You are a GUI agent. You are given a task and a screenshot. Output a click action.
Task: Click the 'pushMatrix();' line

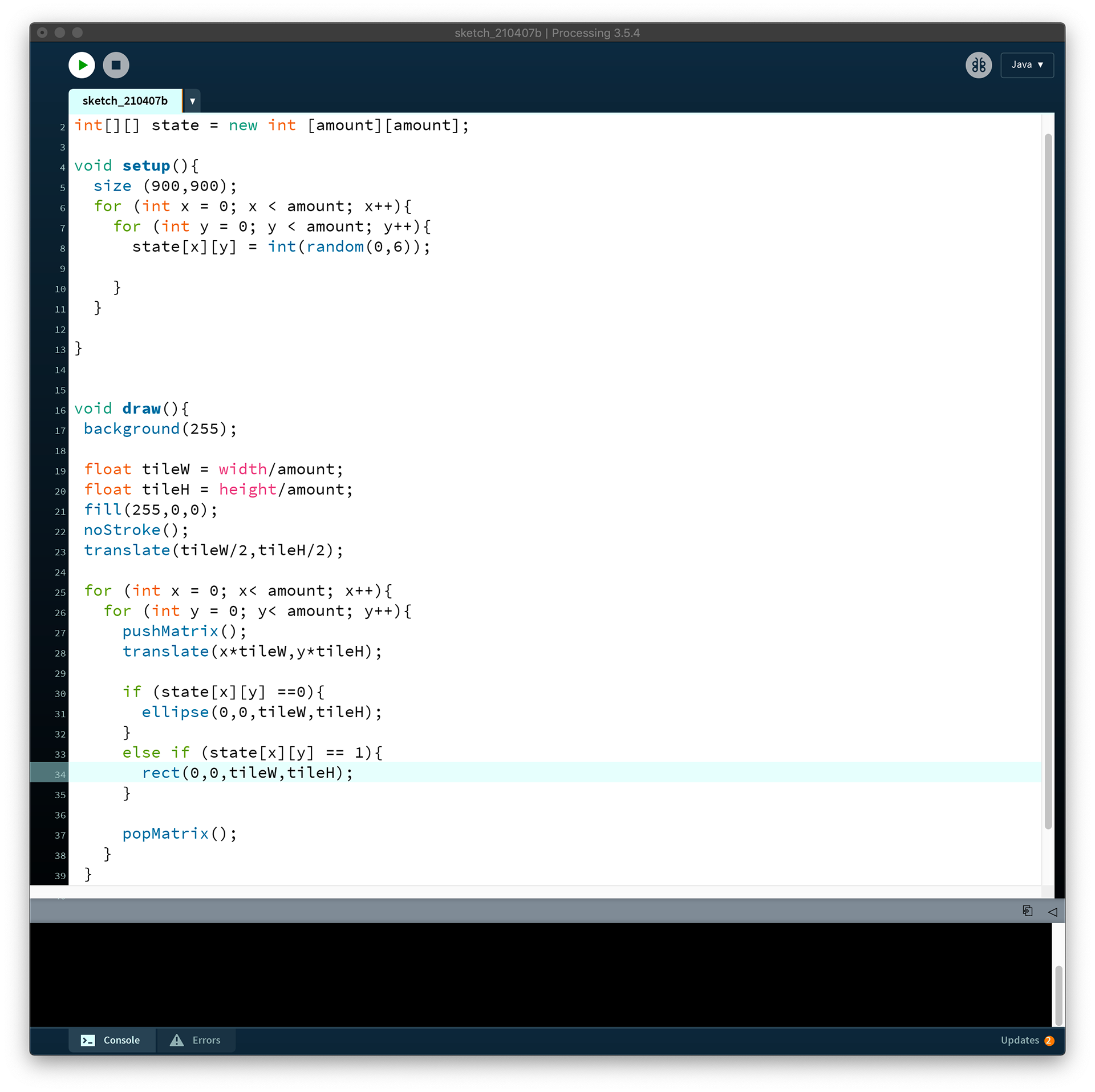pyautogui.click(x=185, y=631)
